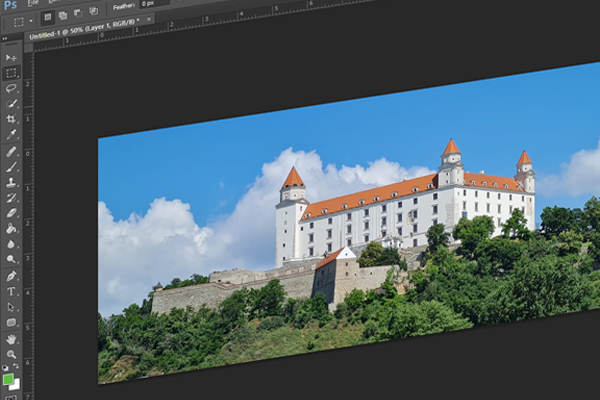Select the Rounded Rectangle shape tool
This screenshot has width=600, height=400.
tap(11, 322)
